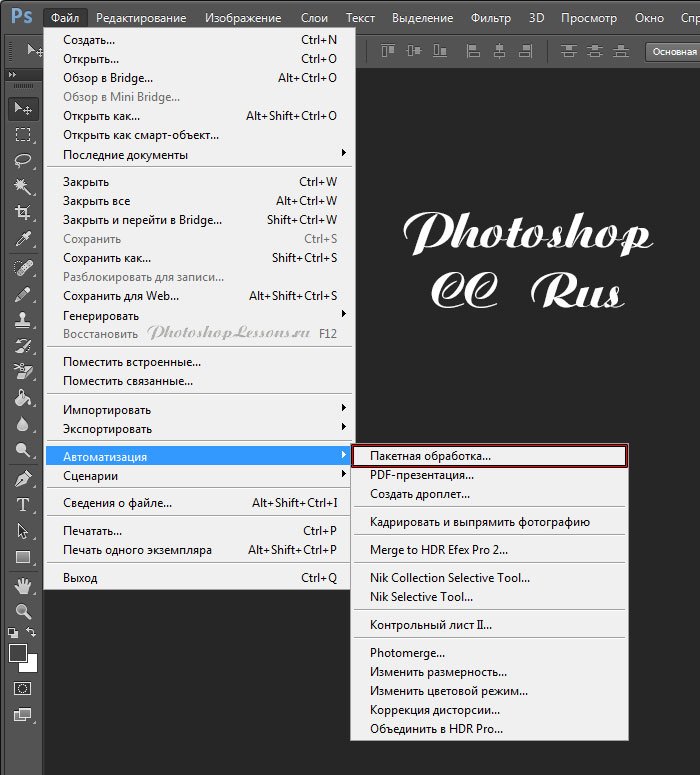This screenshot has height=775, width=700.
Task: Select the Horizontal Type tool
Action: coord(22,505)
